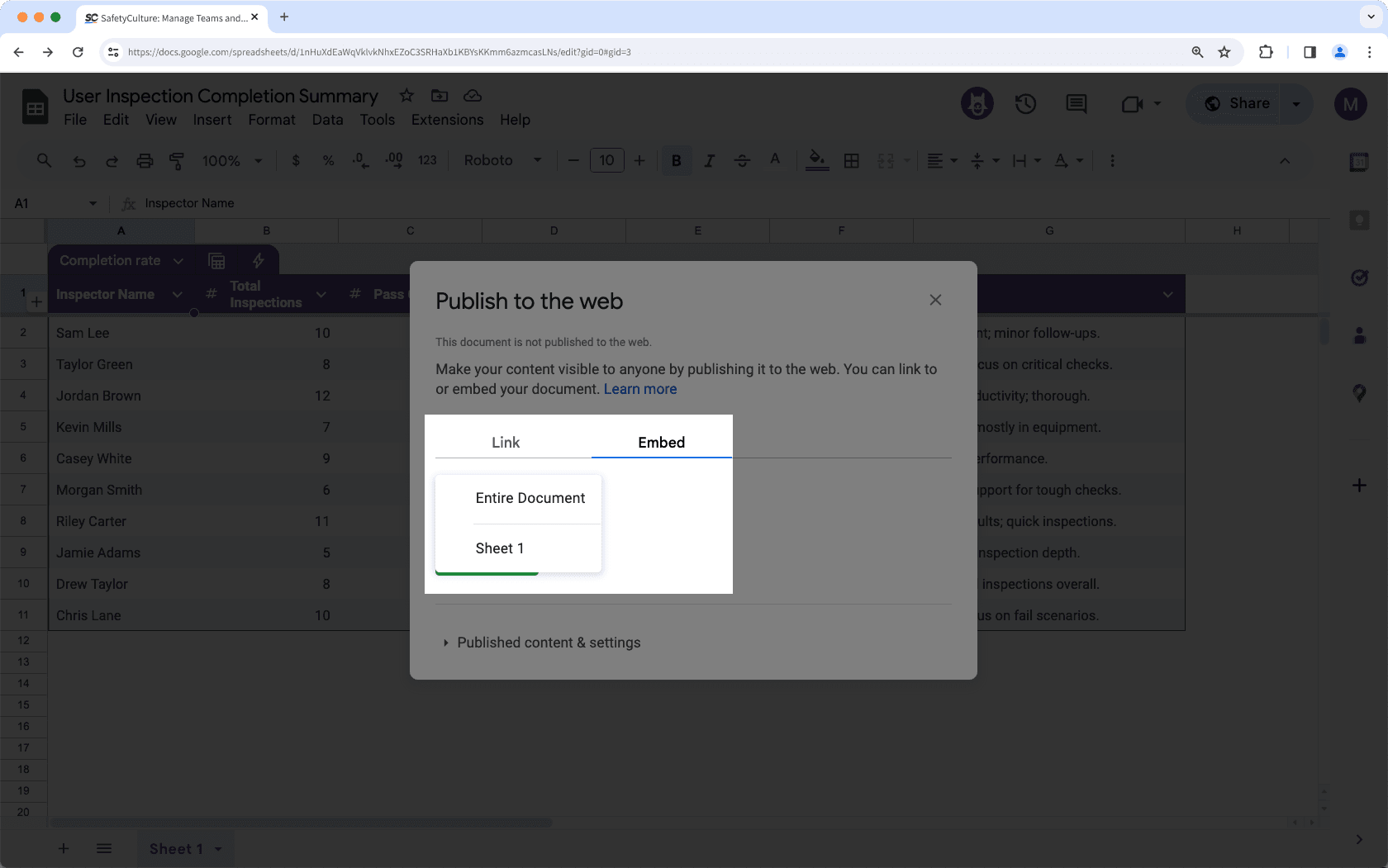
Task: Toggle bold formatting
Action: (x=677, y=160)
